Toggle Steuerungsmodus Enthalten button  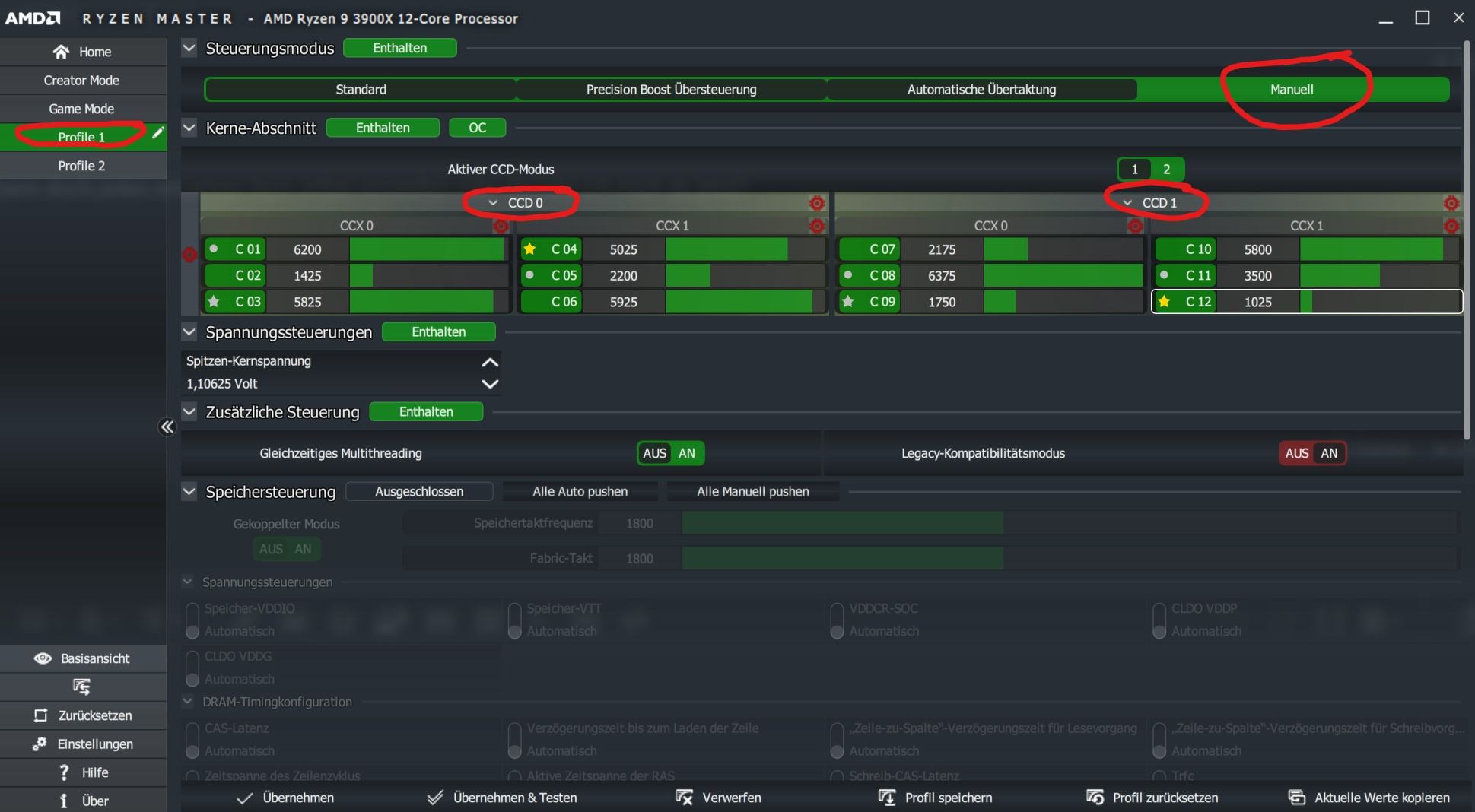point(400,48)
